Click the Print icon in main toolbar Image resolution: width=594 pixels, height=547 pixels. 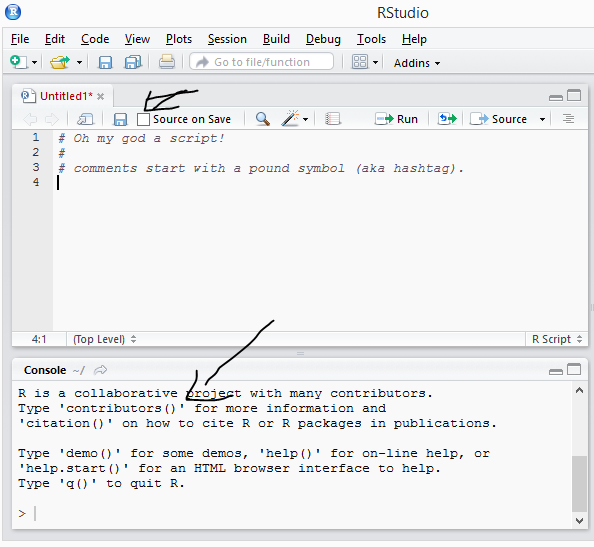click(167, 62)
